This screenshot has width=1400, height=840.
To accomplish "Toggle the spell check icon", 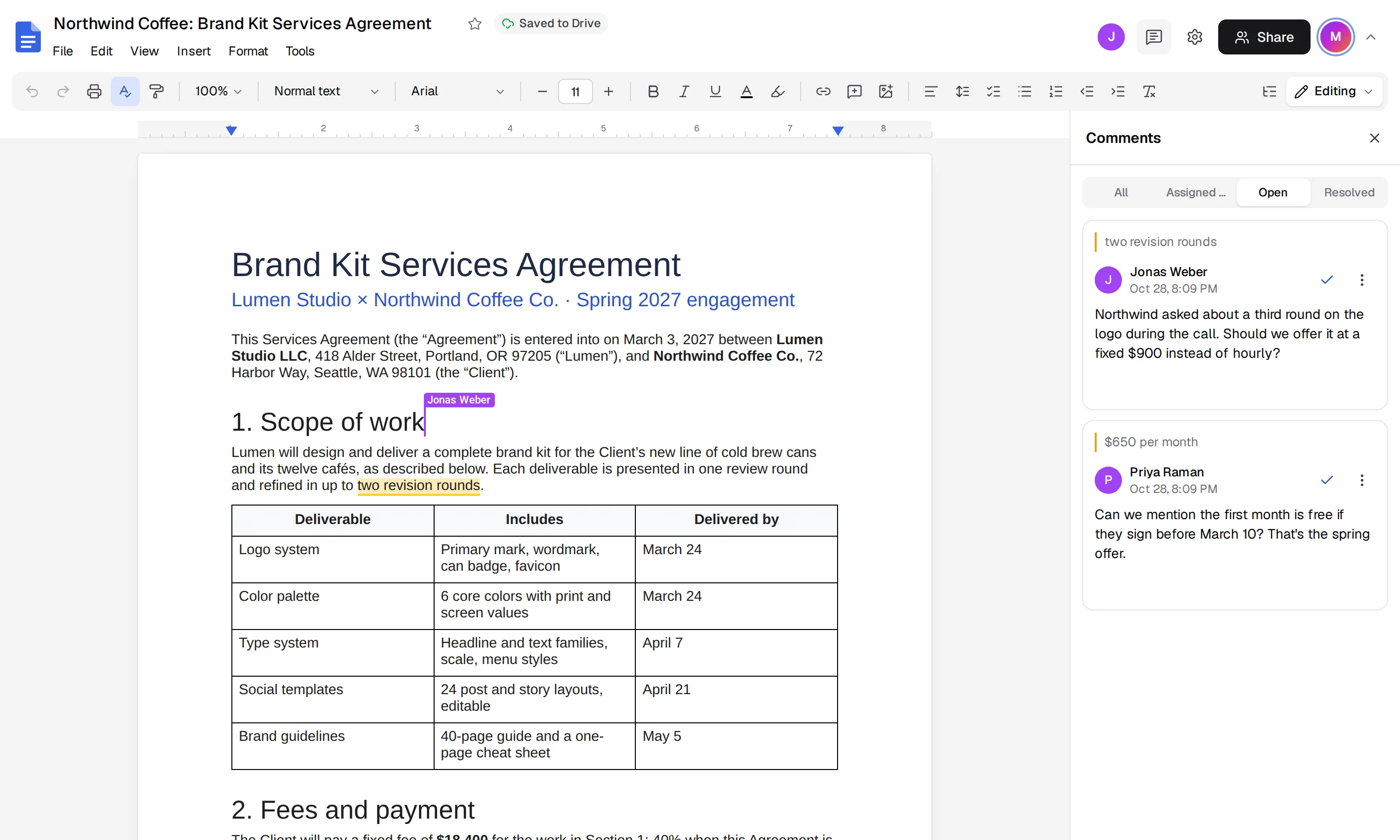I will tap(125, 91).
